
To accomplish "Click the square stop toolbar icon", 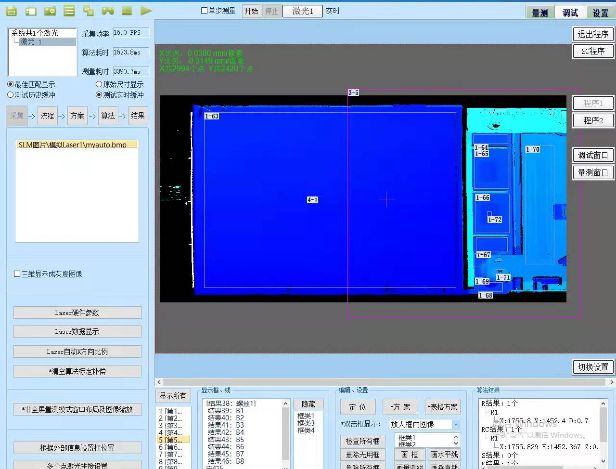I will point(126,11).
